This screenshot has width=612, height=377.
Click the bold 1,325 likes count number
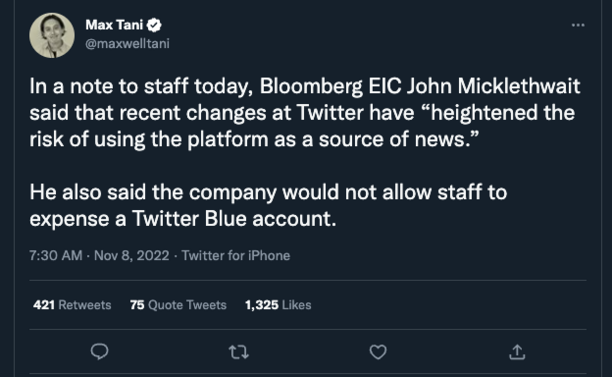point(262,305)
